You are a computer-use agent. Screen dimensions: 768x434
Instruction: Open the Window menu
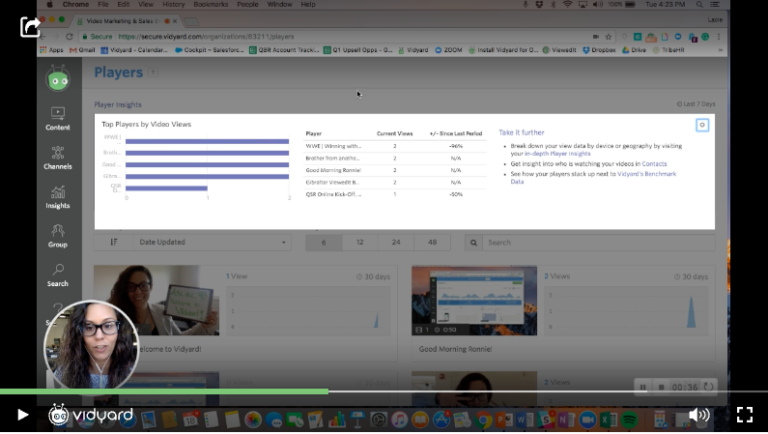point(280,4)
